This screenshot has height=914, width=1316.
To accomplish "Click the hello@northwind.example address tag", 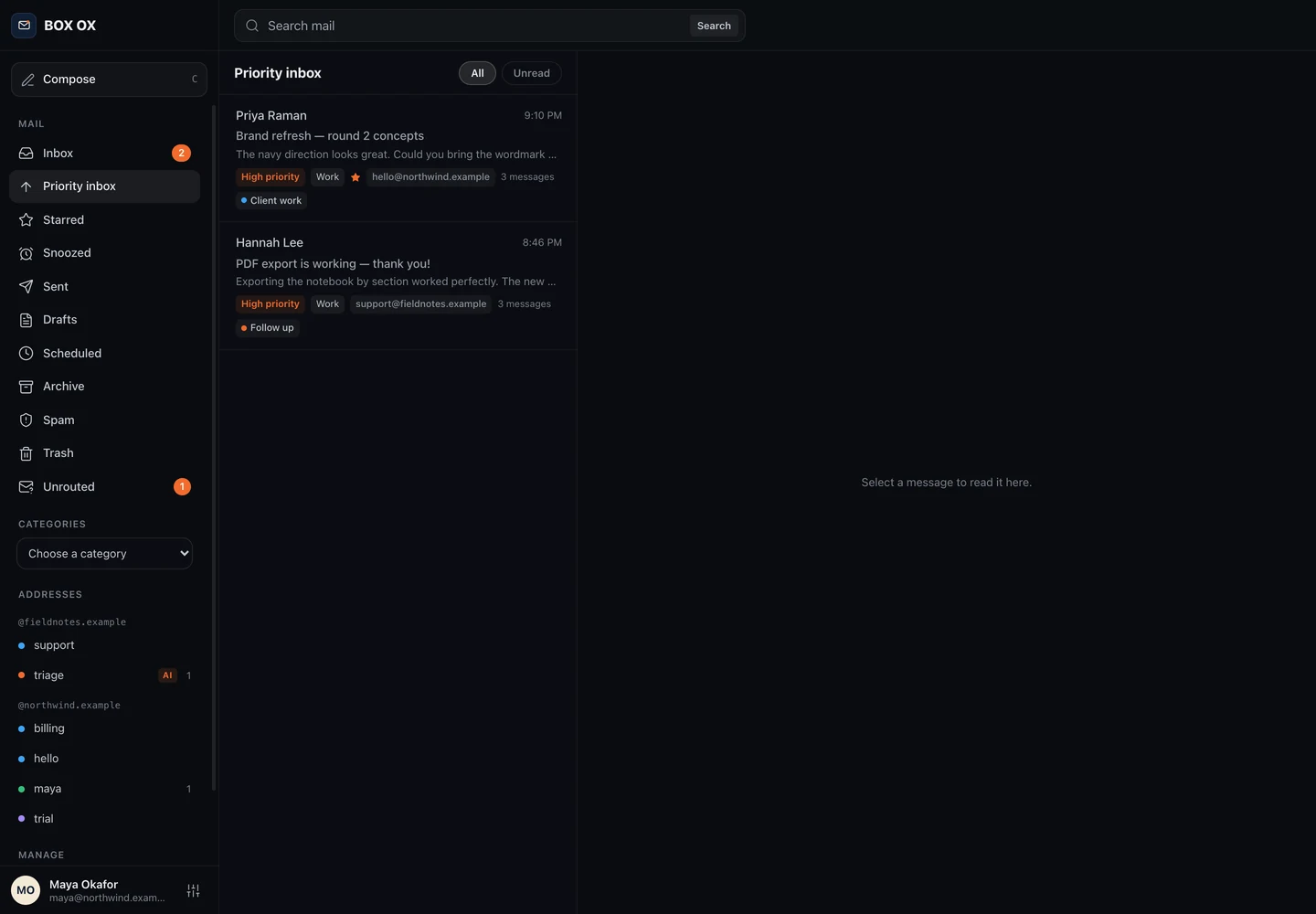I will 430,177.
